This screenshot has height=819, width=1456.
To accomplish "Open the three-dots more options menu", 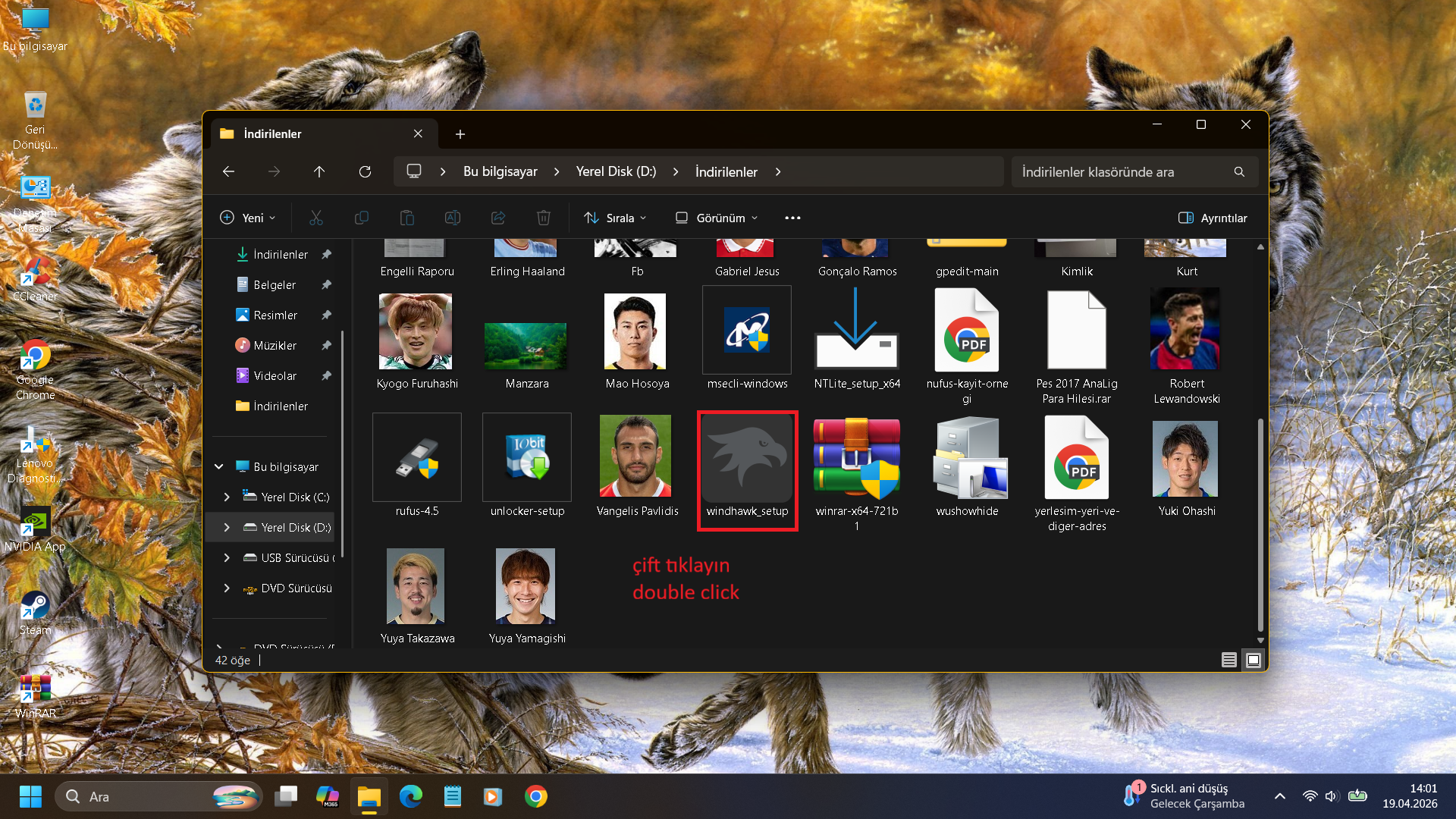I will click(792, 218).
